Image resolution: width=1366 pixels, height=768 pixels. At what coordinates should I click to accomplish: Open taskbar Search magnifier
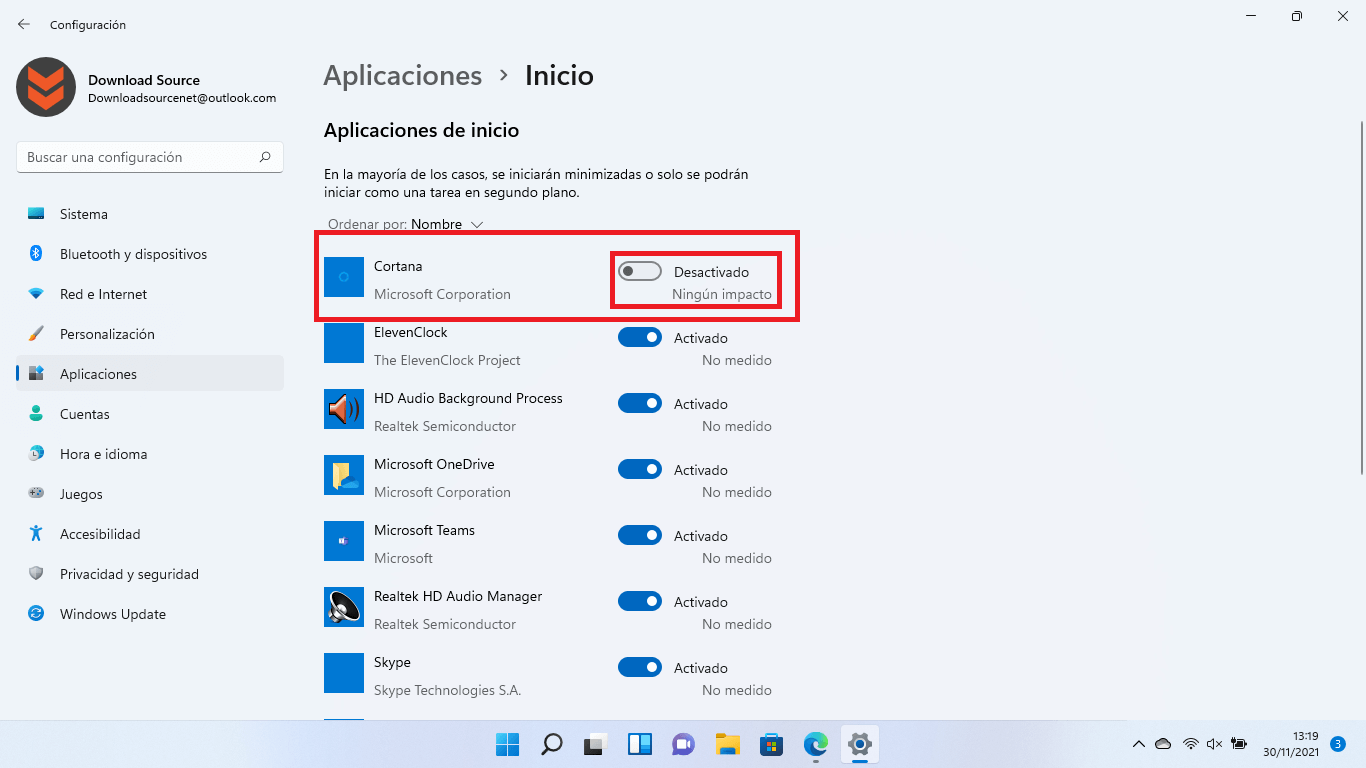click(552, 744)
